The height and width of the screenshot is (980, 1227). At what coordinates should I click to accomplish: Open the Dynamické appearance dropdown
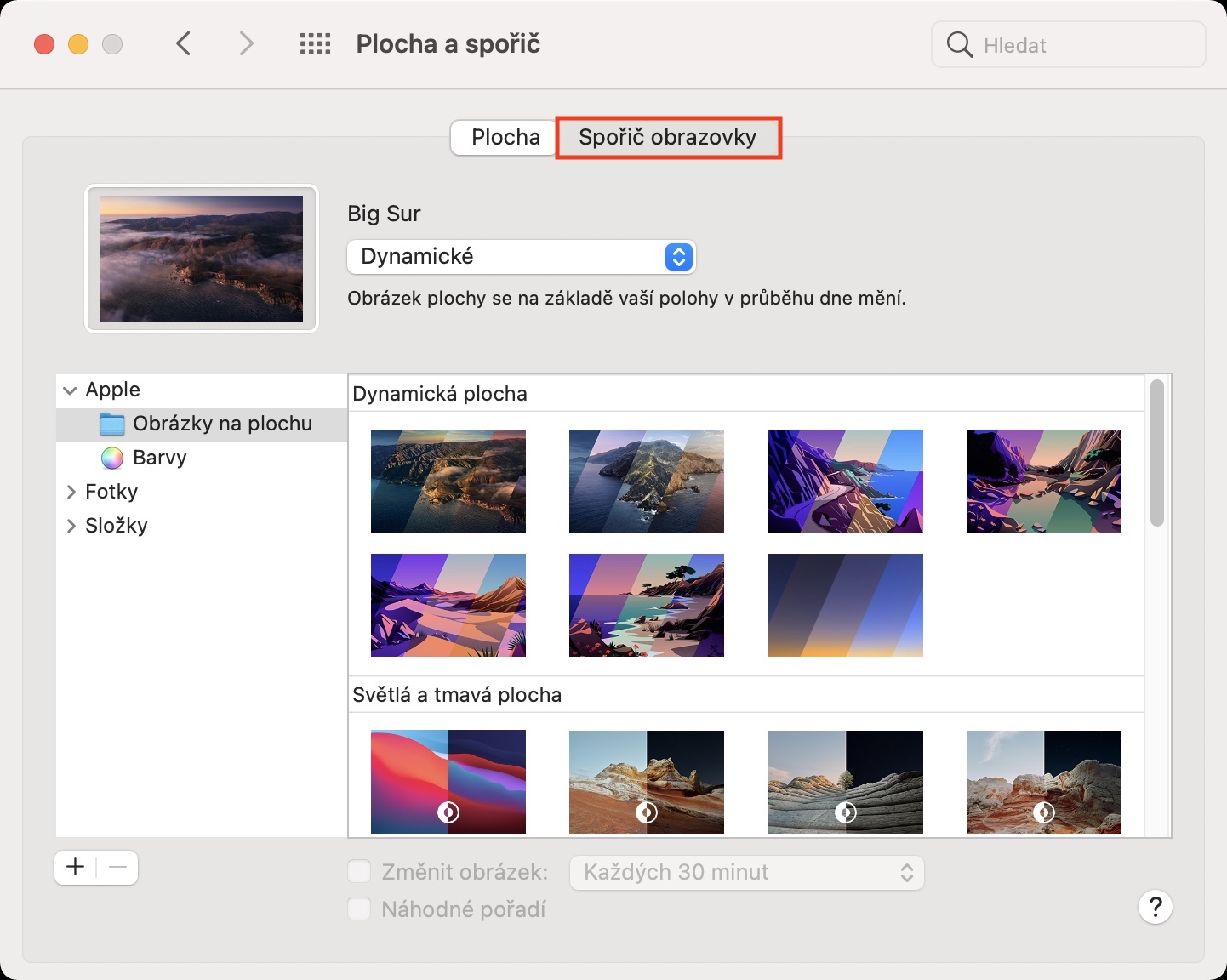point(522,256)
